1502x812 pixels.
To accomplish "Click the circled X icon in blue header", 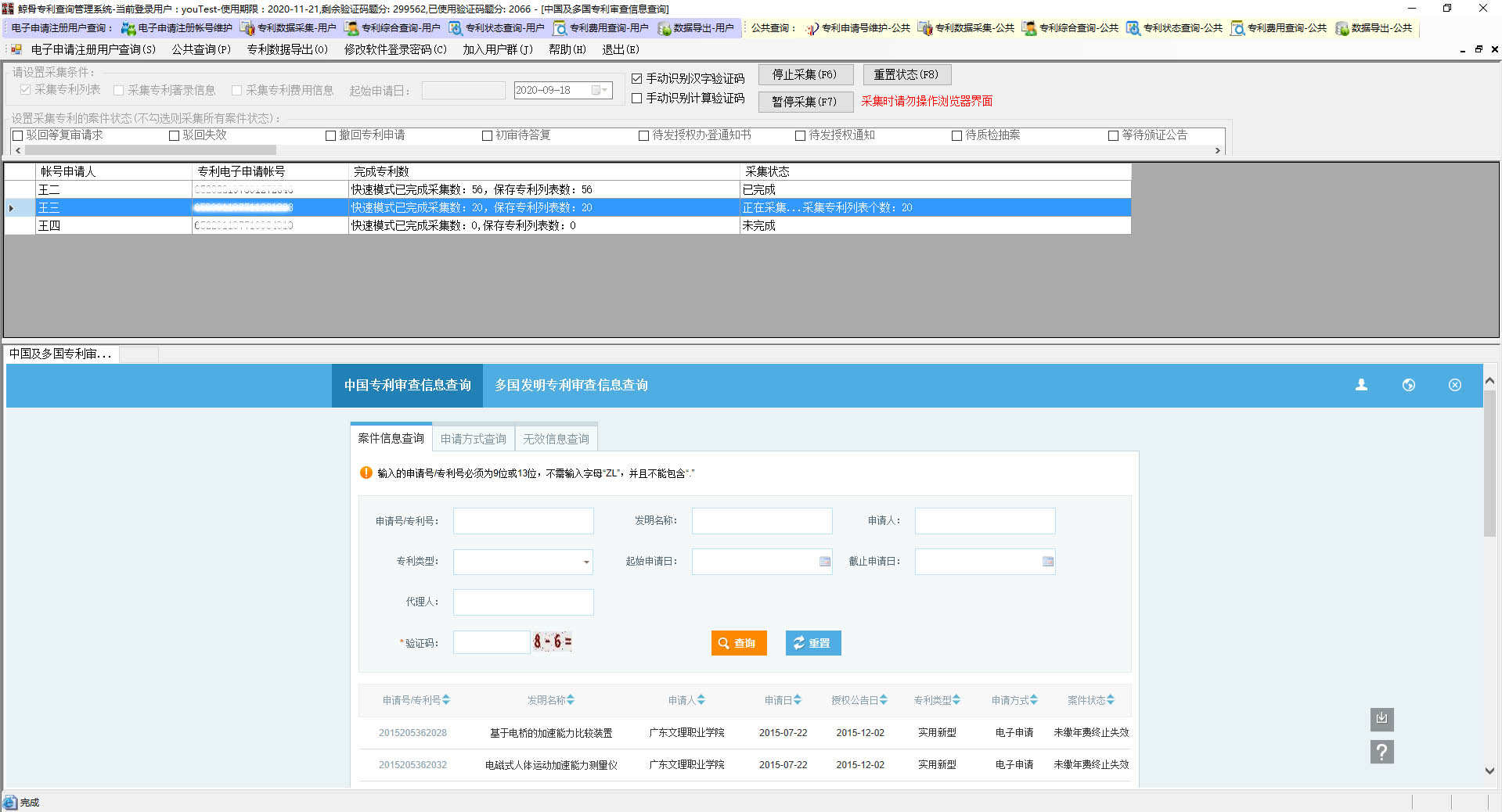I will tap(1454, 385).
